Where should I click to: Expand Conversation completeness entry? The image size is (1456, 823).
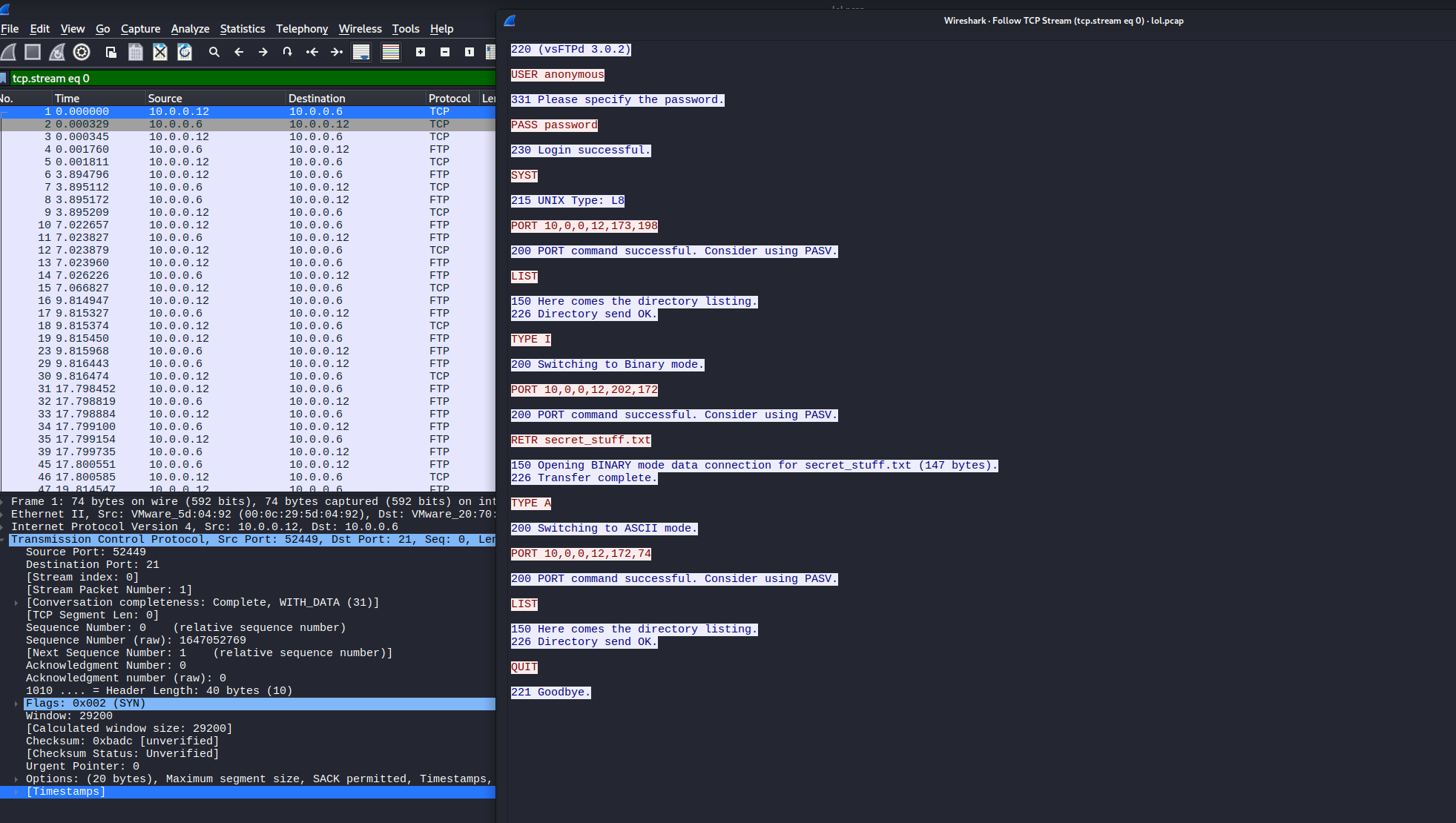16,603
